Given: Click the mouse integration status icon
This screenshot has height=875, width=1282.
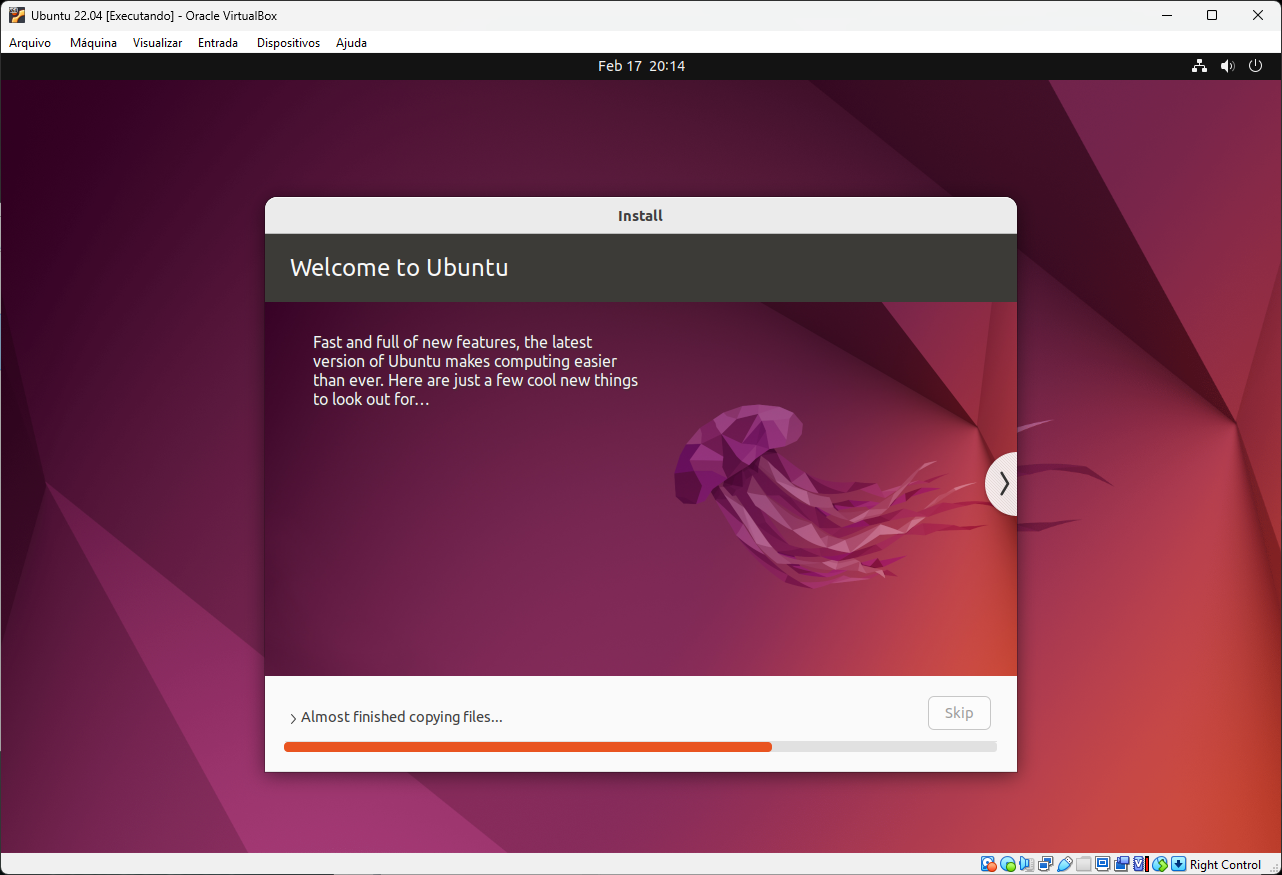Looking at the screenshot, I should click(x=1160, y=864).
